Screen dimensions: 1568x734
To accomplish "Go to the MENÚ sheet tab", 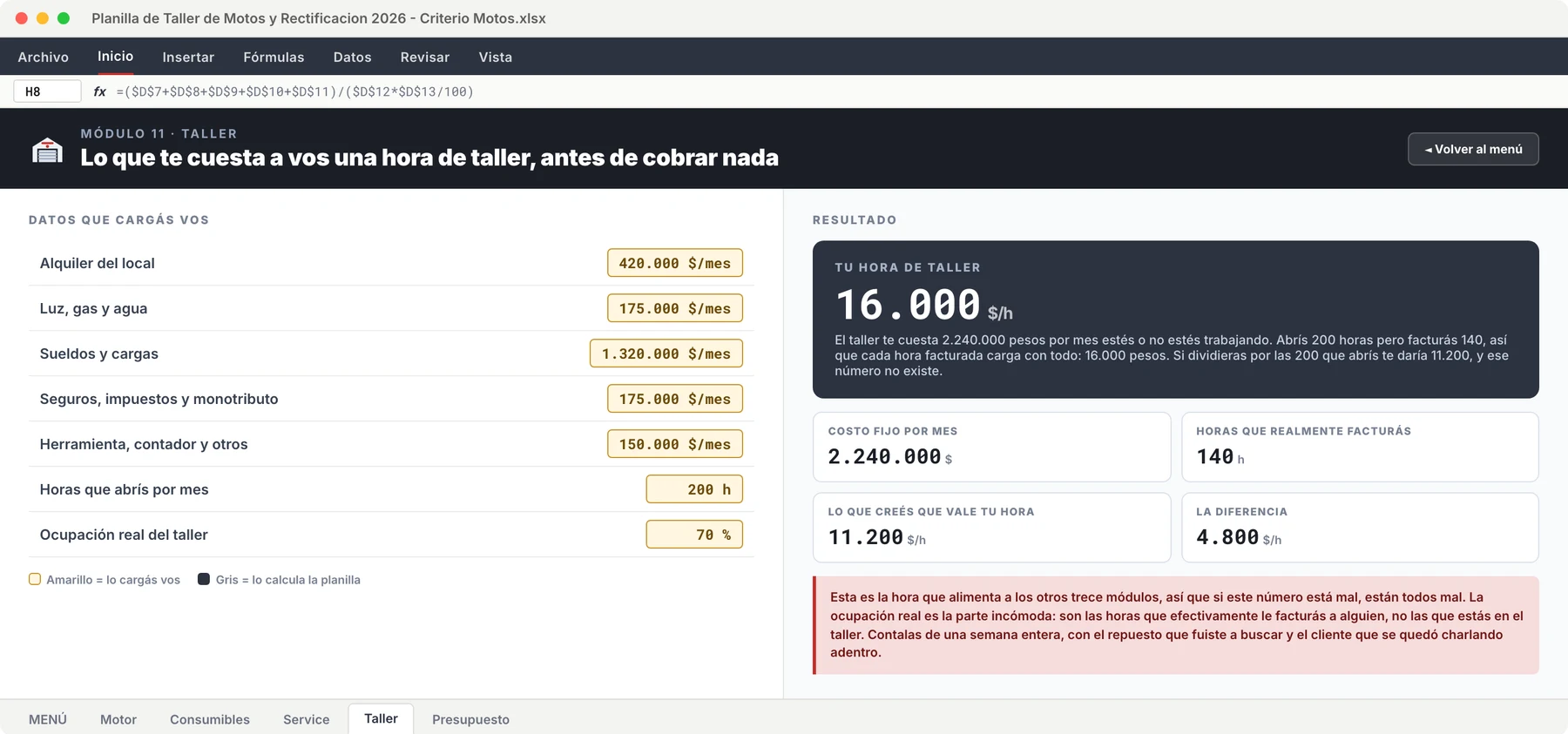I will (x=48, y=719).
